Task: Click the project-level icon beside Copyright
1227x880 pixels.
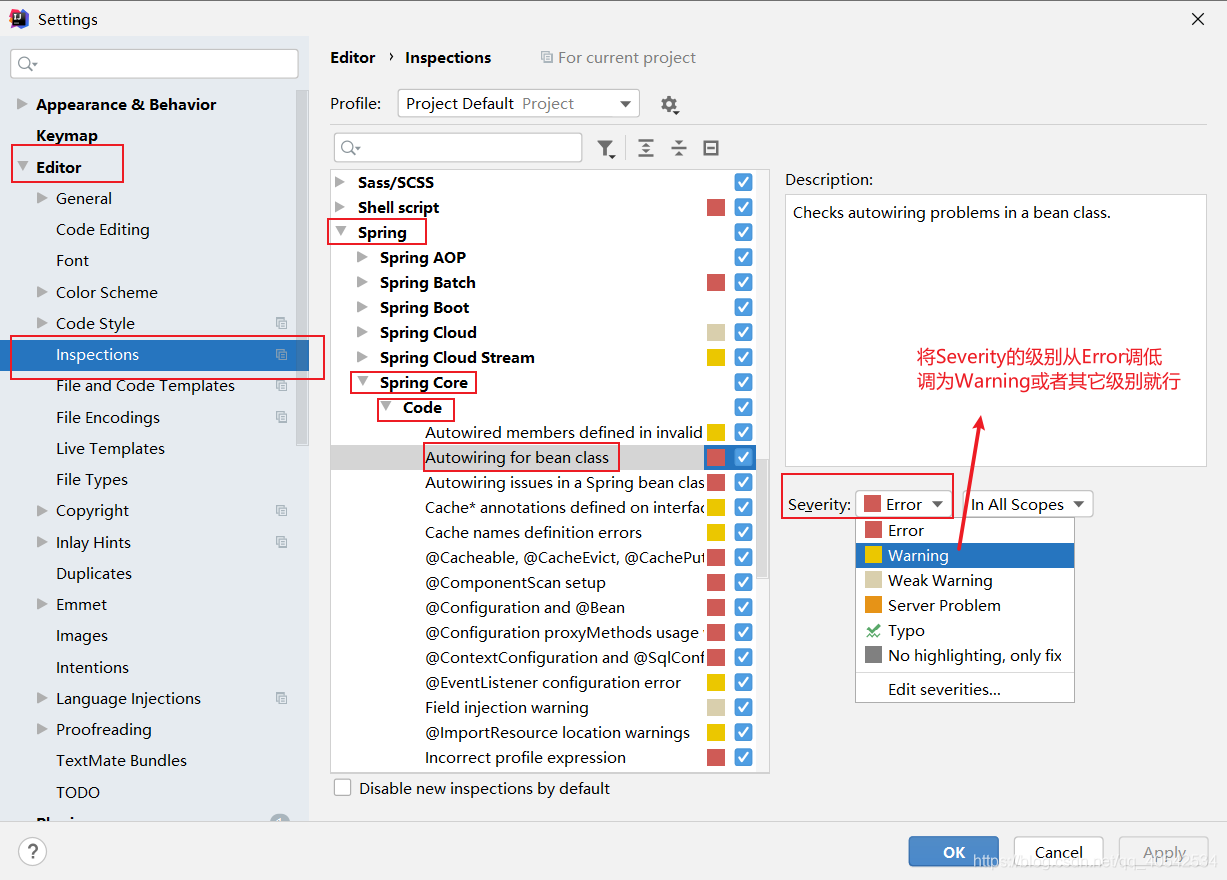Action: point(281,510)
